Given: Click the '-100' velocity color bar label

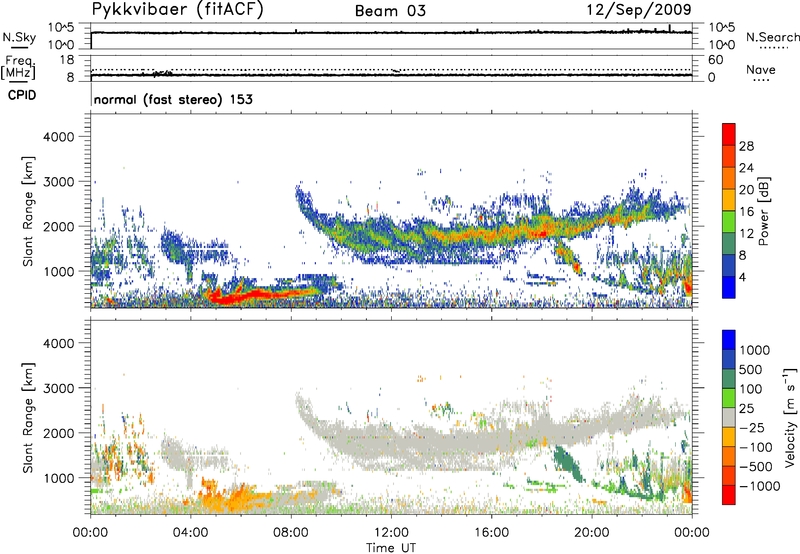Looking at the screenshot, I should point(756,447).
